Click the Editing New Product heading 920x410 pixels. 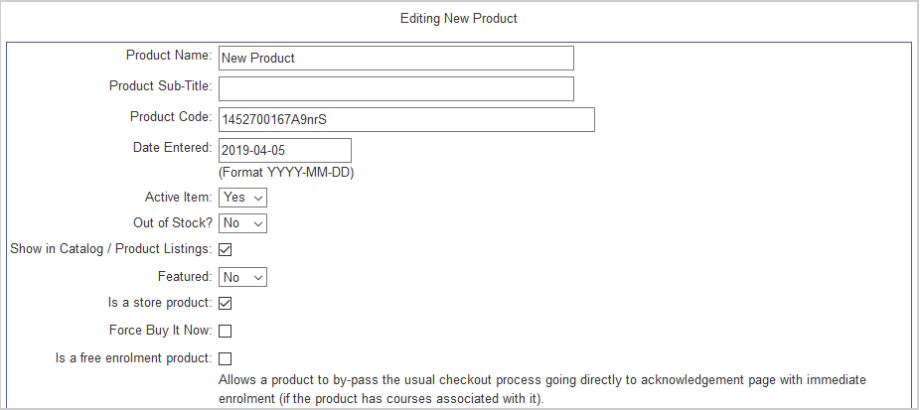[459, 19]
